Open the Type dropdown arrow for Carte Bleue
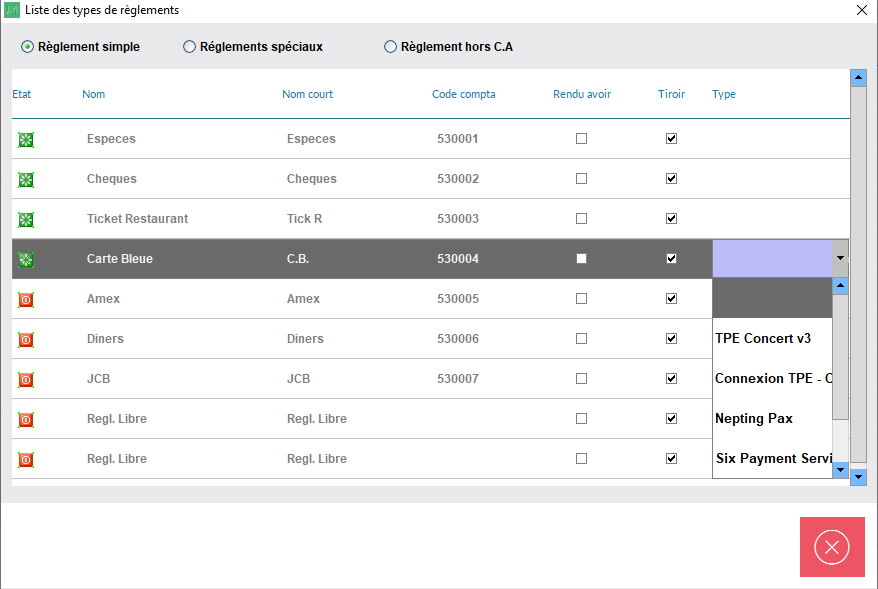This screenshot has height=589, width=878. tap(840, 258)
